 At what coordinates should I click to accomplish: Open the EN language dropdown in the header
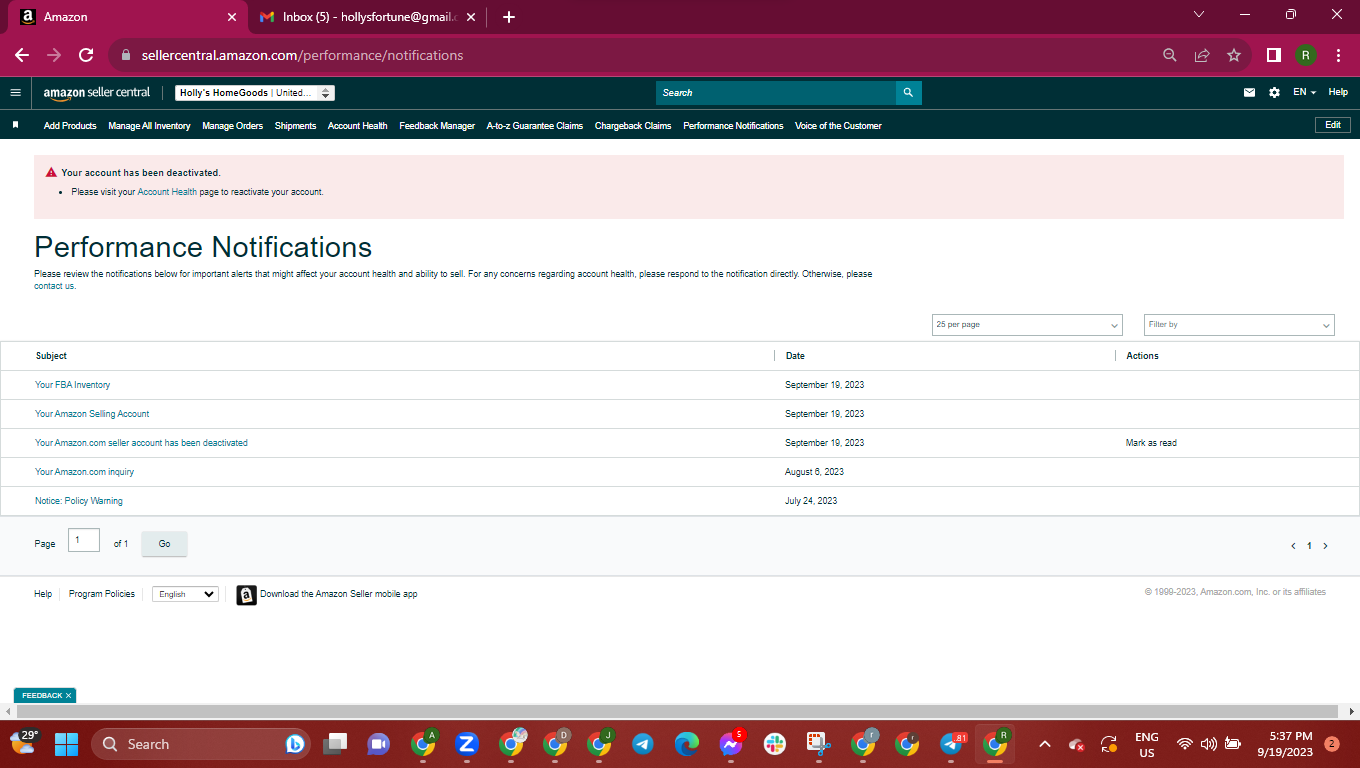tap(1304, 92)
